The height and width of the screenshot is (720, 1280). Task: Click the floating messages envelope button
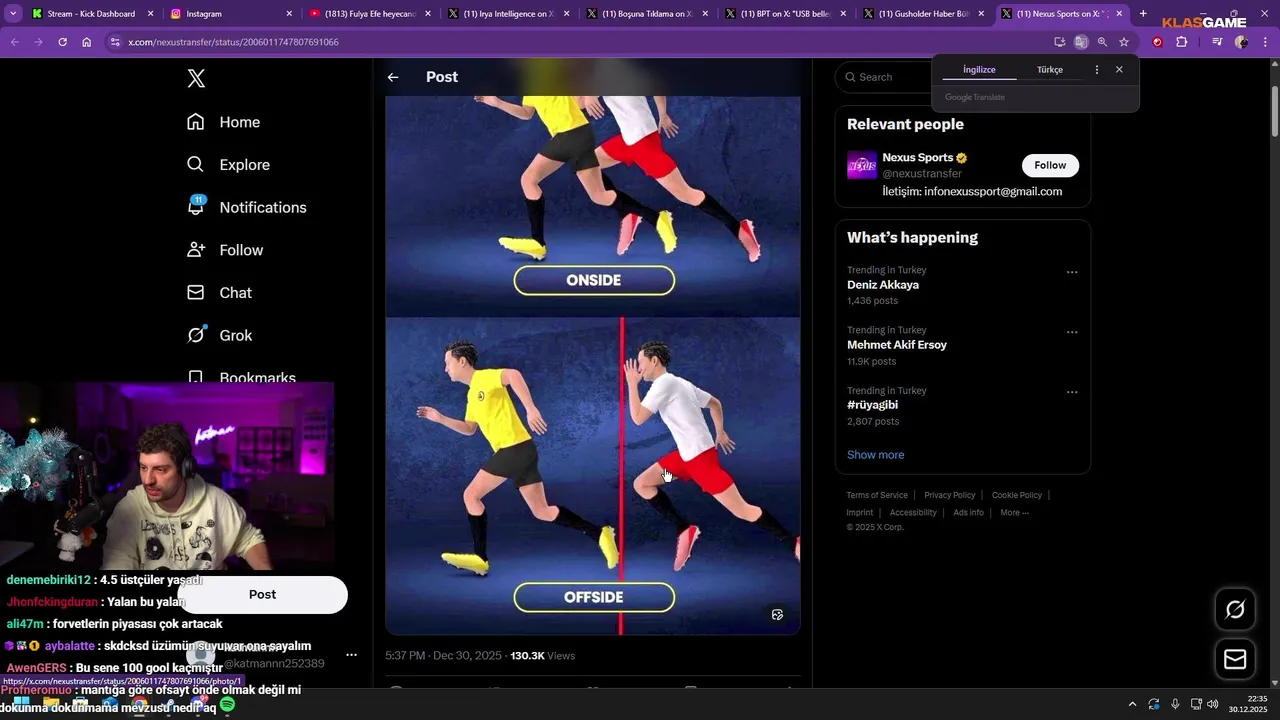(x=1235, y=659)
